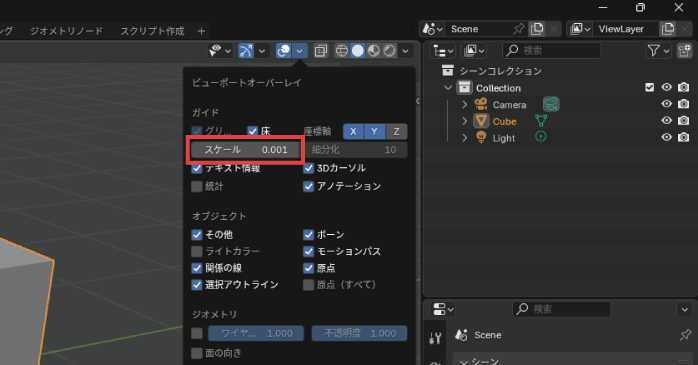The image size is (698, 365).
Task: Enable the 面の向き checkbox
Action: pos(197,353)
